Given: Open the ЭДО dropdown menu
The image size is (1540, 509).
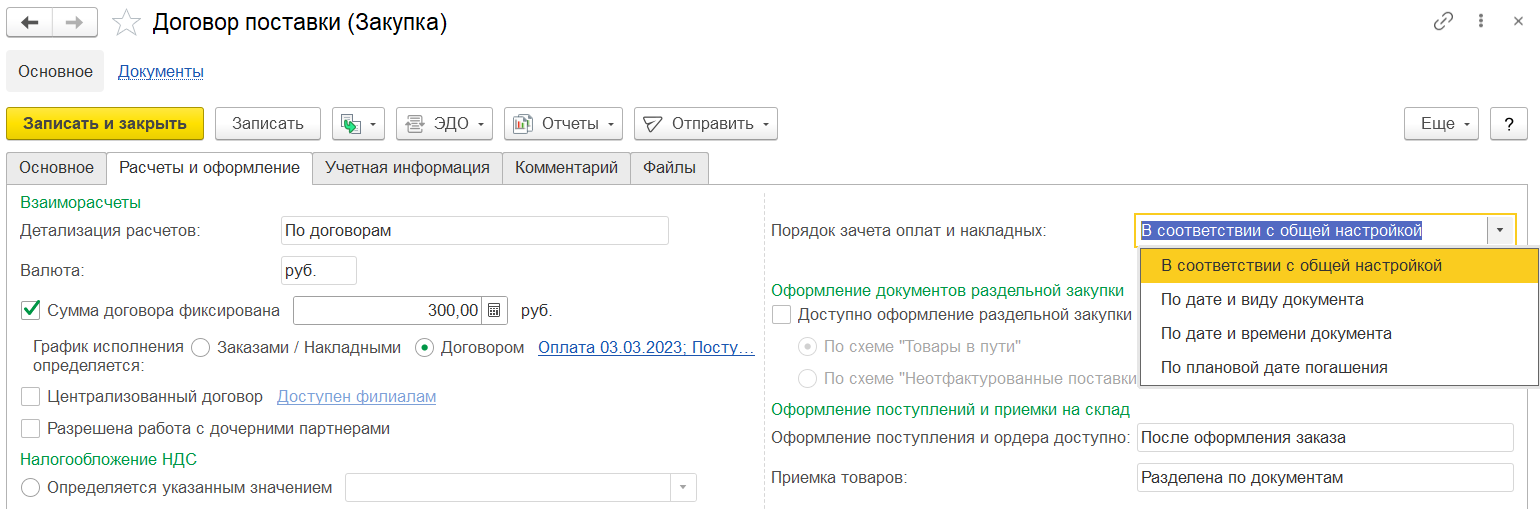Looking at the screenshot, I should (445, 124).
